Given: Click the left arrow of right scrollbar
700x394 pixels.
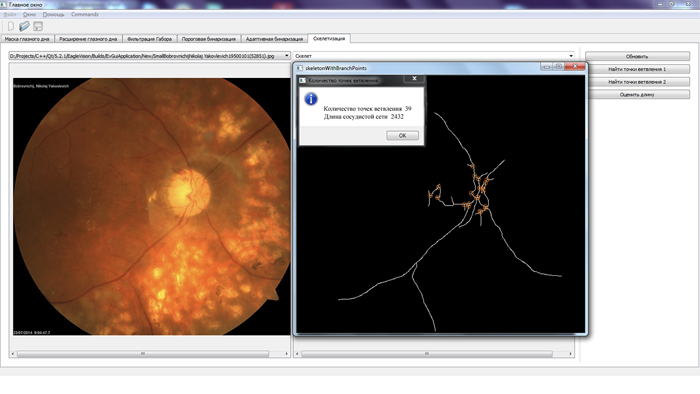Looking at the screenshot, I should click(x=297, y=354).
